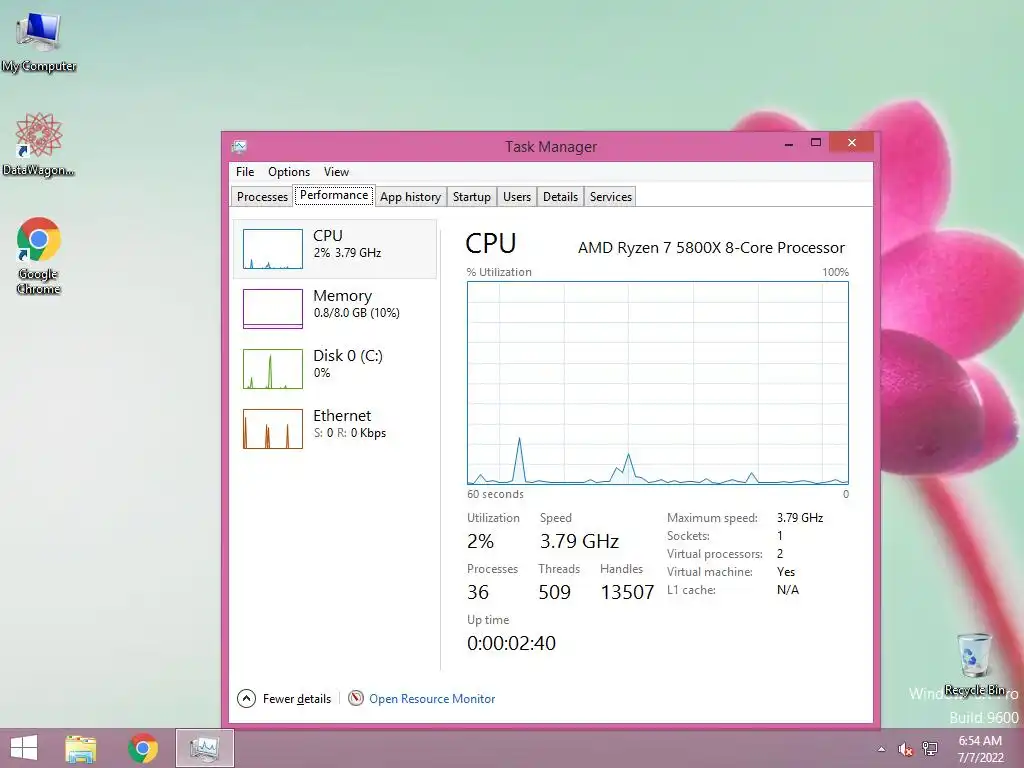Click Fewer details text

pos(296,699)
